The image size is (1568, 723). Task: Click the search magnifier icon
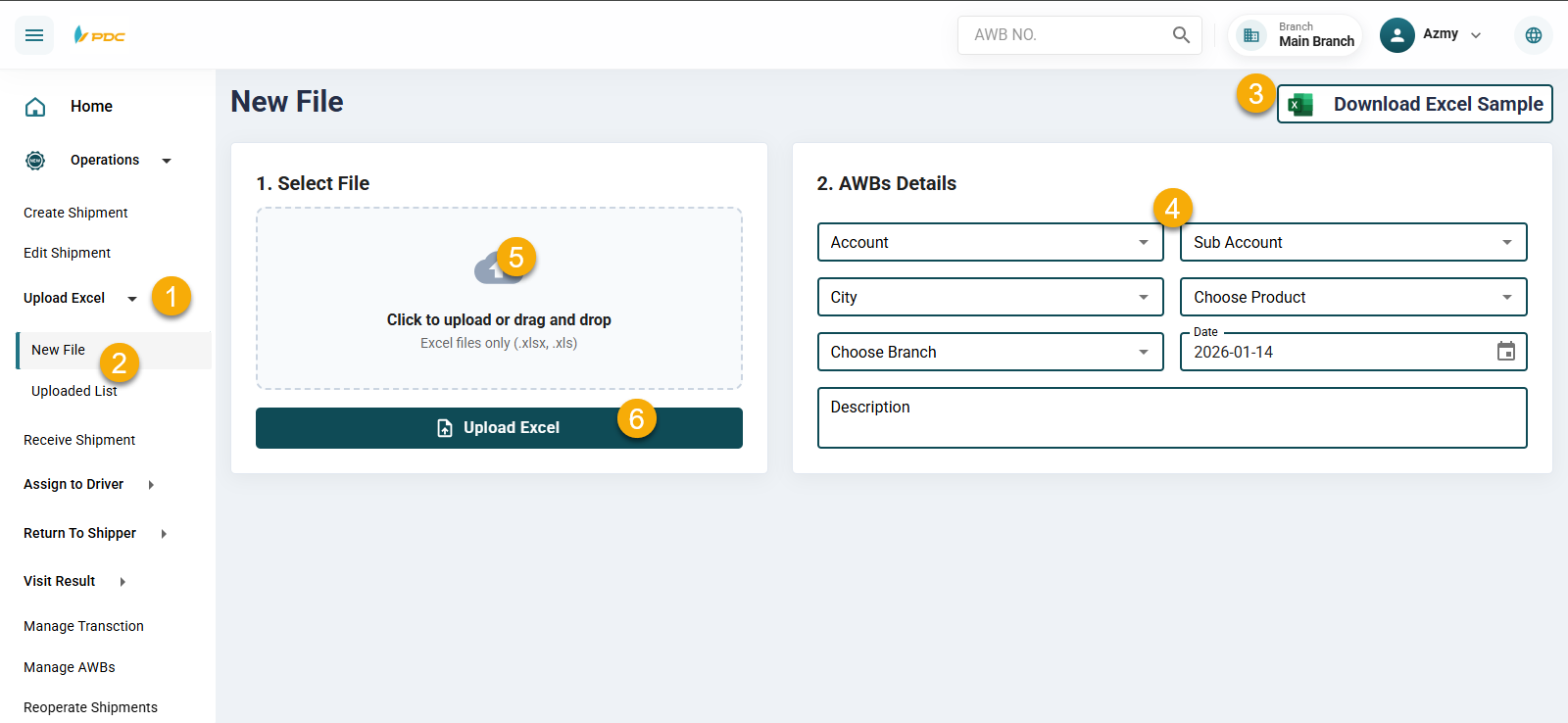click(1181, 35)
